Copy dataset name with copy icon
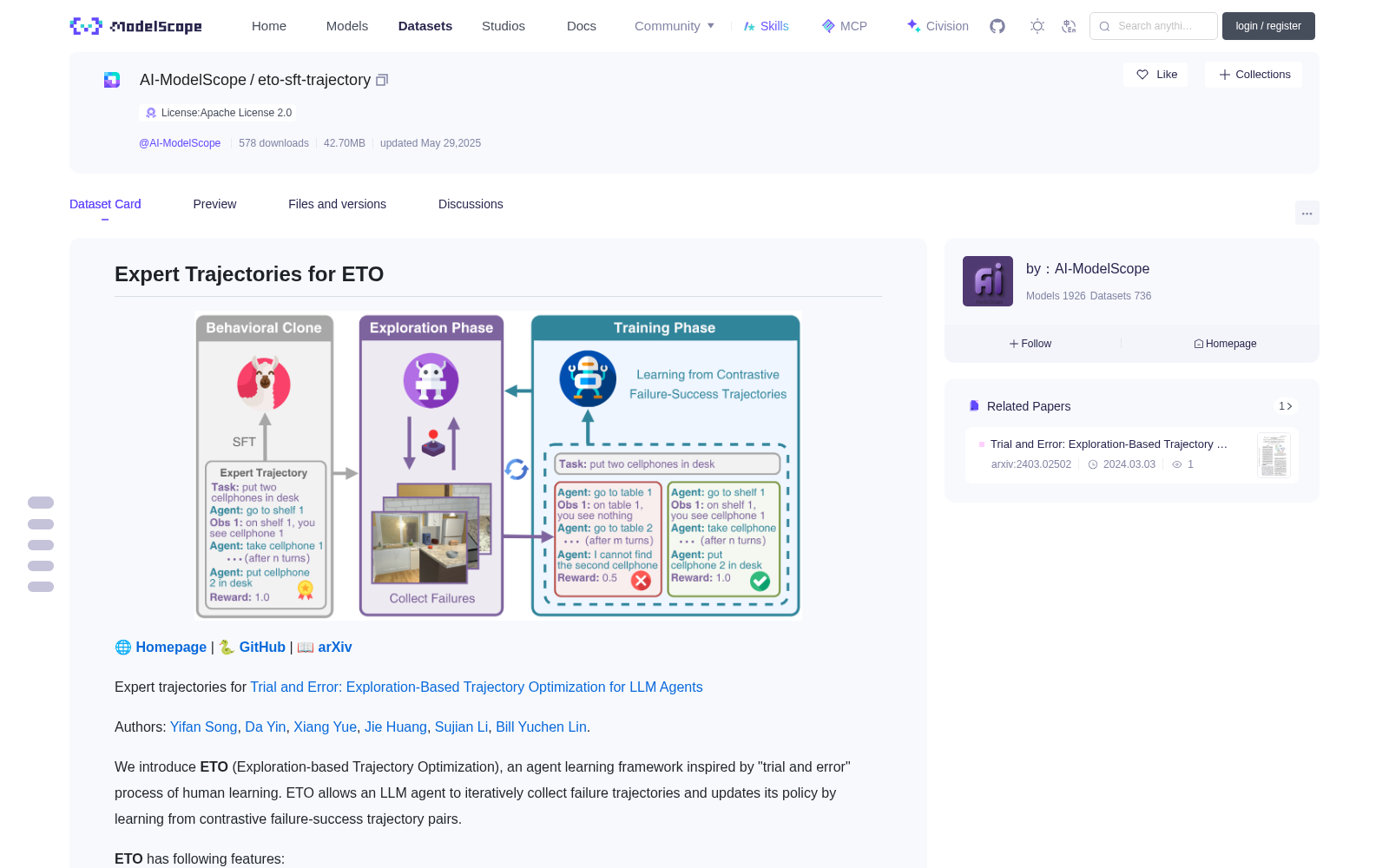1389x868 pixels. tap(382, 80)
